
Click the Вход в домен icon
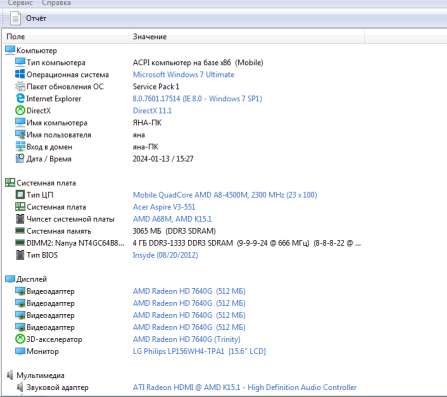click(x=20, y=146)
